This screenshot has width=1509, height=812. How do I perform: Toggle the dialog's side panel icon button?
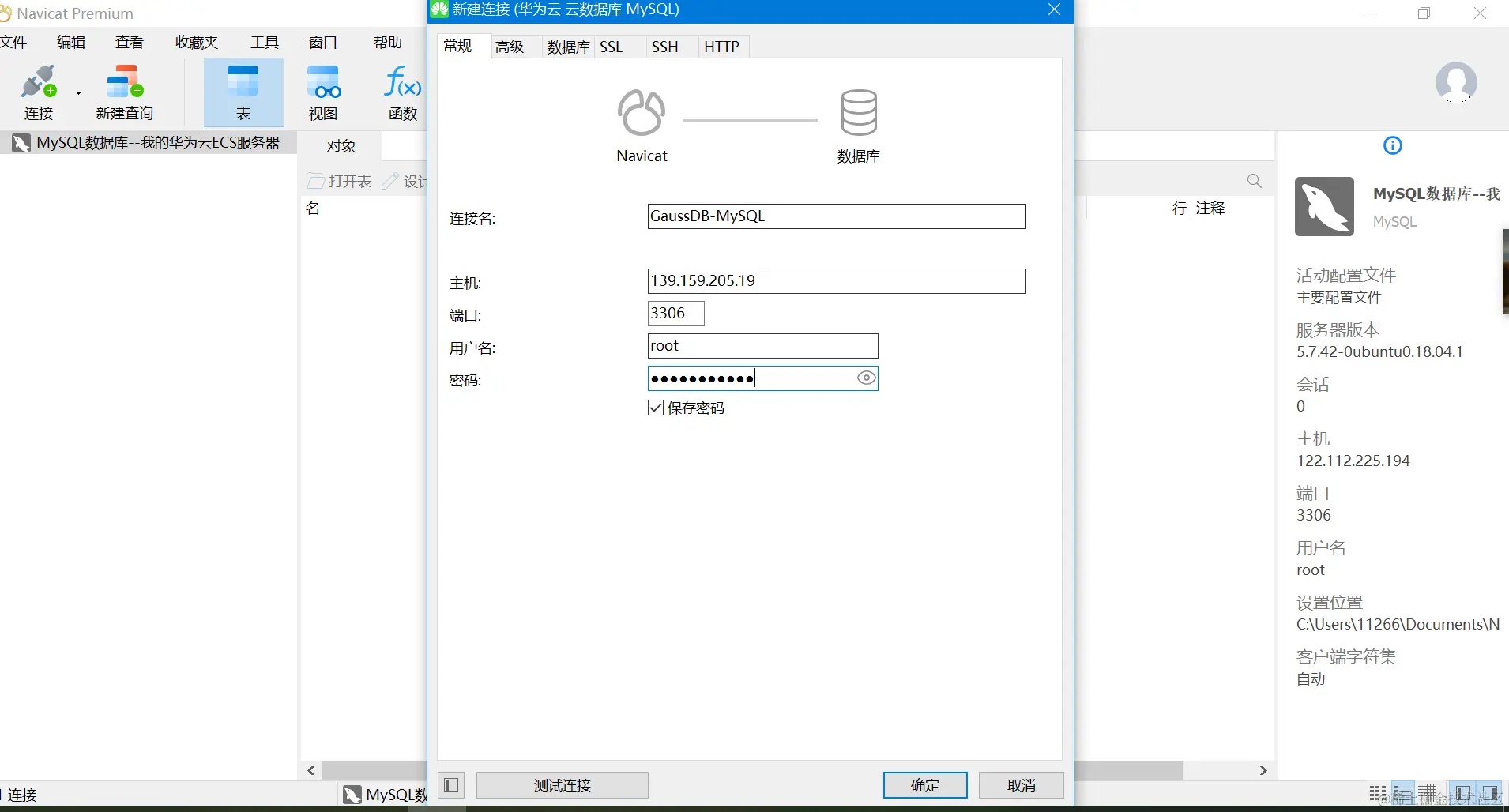(451, 785)
